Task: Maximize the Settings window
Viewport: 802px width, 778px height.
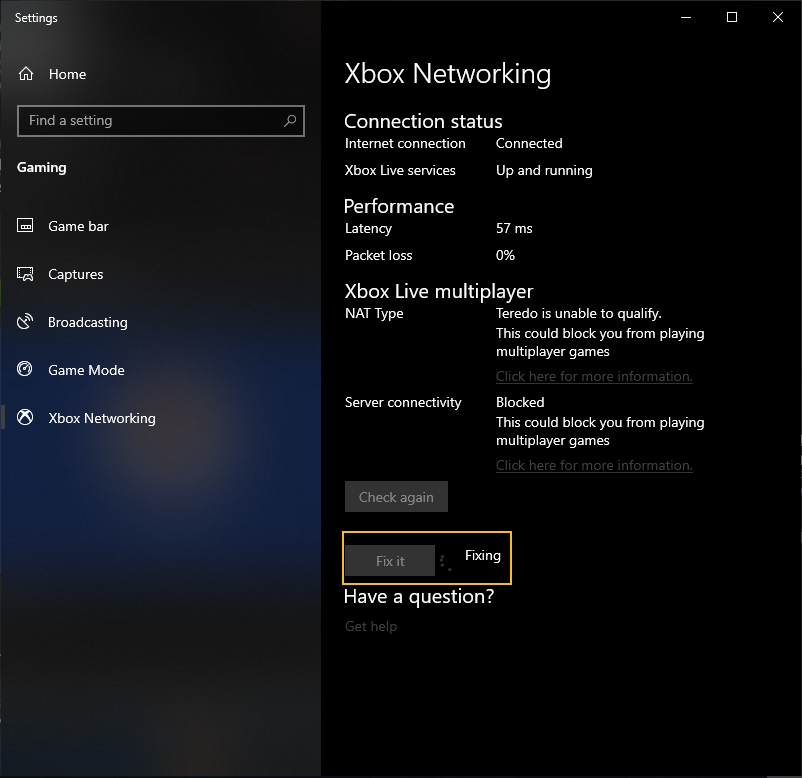Action: click(732, 17)
